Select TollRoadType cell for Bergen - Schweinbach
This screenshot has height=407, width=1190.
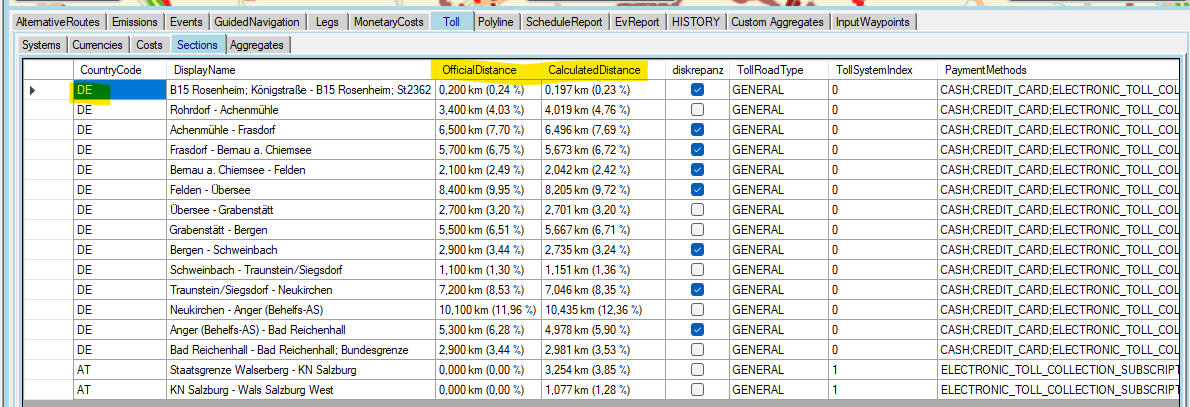778,250
